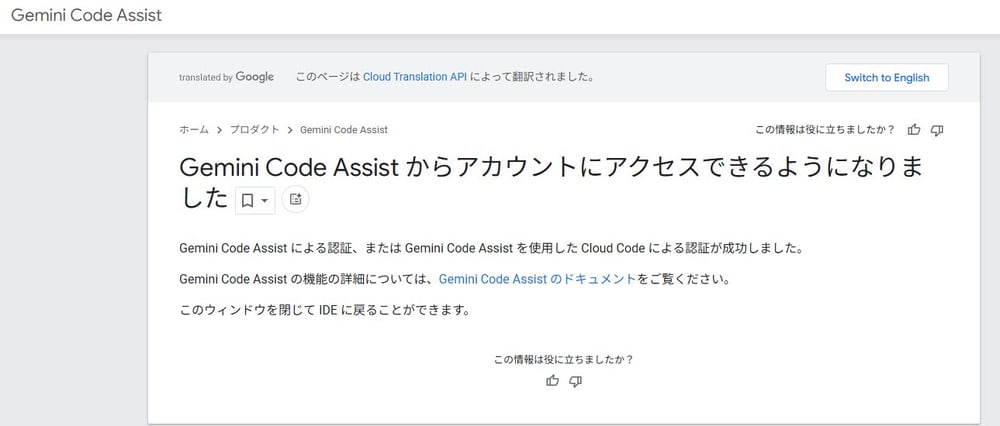This screenshot has height=426, width=1000.
Task: Click the top-right この情報は役に立ちましたか？ text
Action: pos(825,130)
